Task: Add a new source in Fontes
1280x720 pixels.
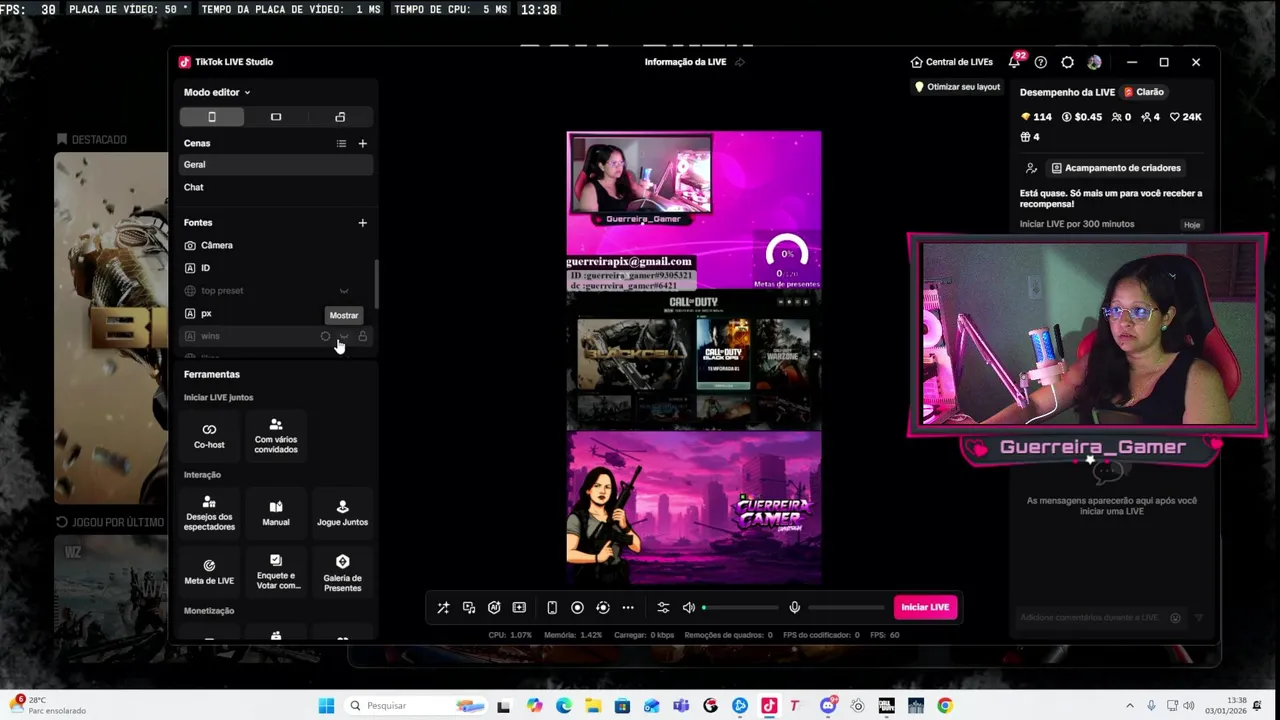Action: pyautogui.click(x=362, y=223)
